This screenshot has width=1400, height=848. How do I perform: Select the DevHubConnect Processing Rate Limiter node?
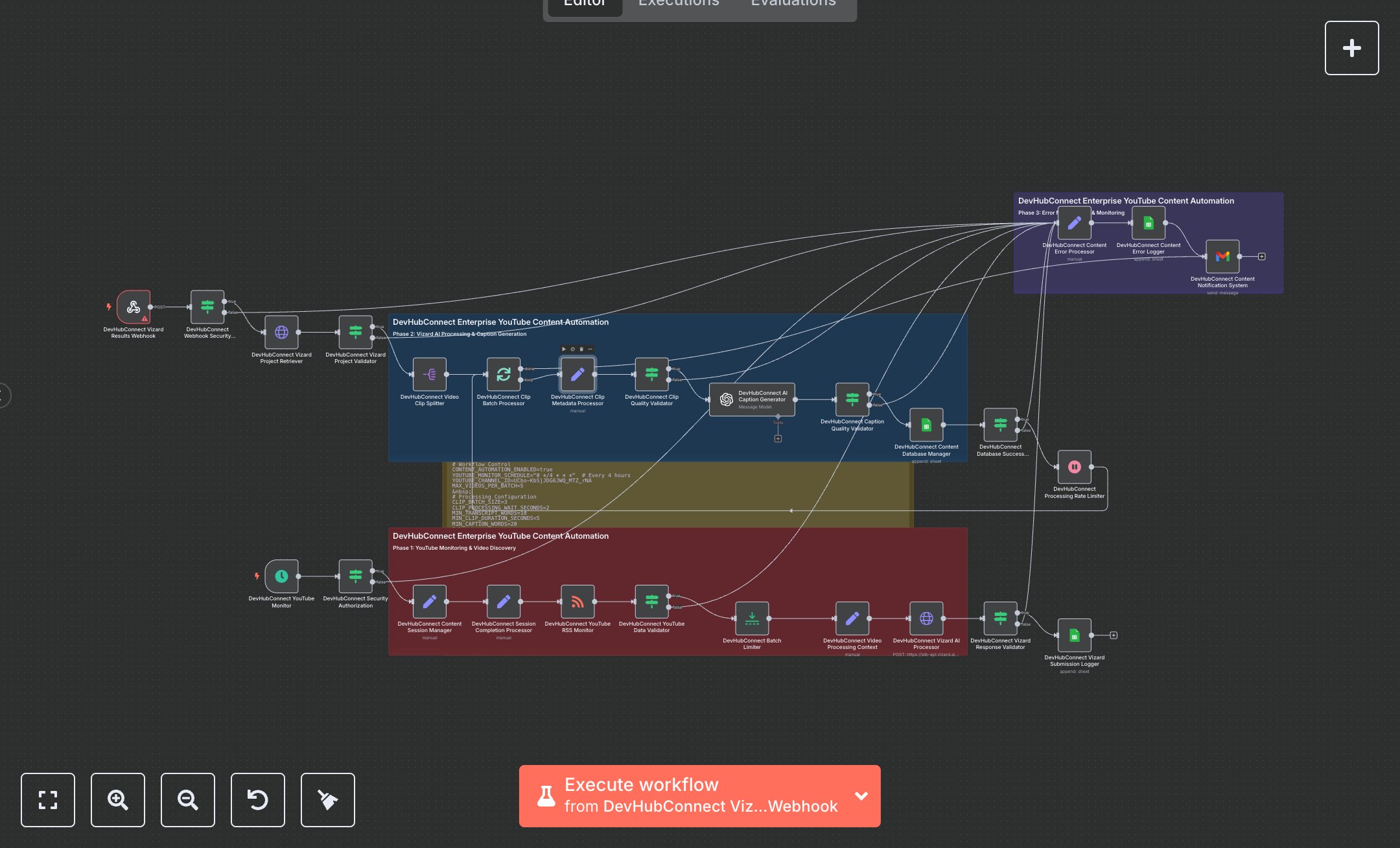point(1075,467)
